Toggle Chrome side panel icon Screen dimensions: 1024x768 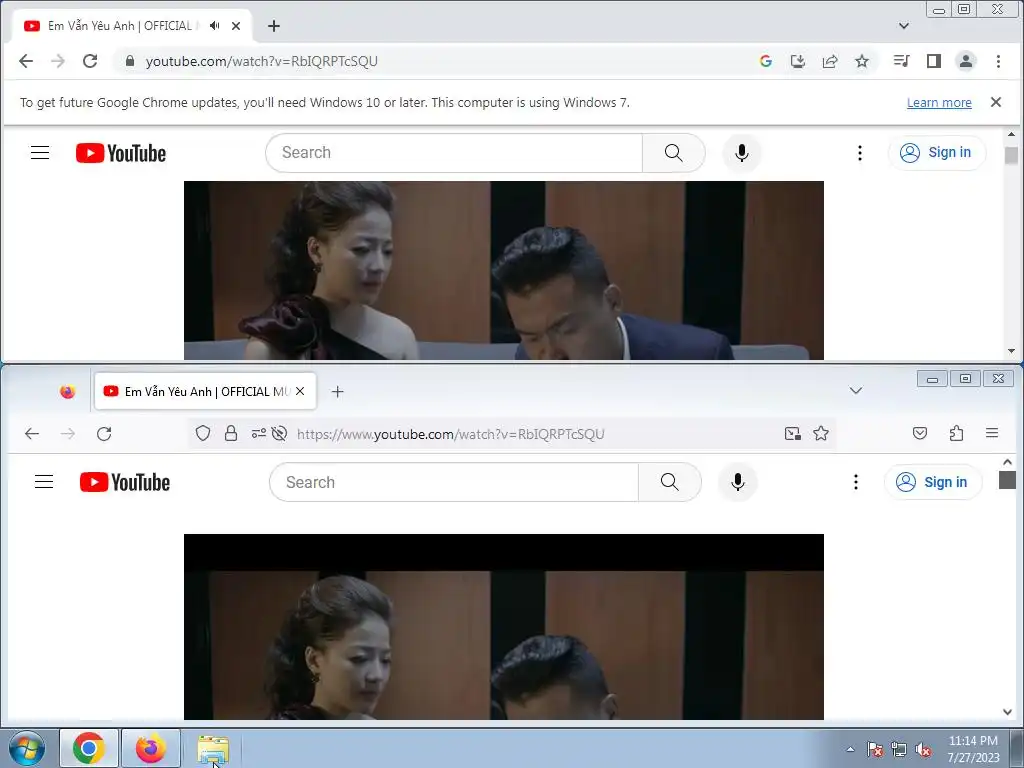click(933, 61)
